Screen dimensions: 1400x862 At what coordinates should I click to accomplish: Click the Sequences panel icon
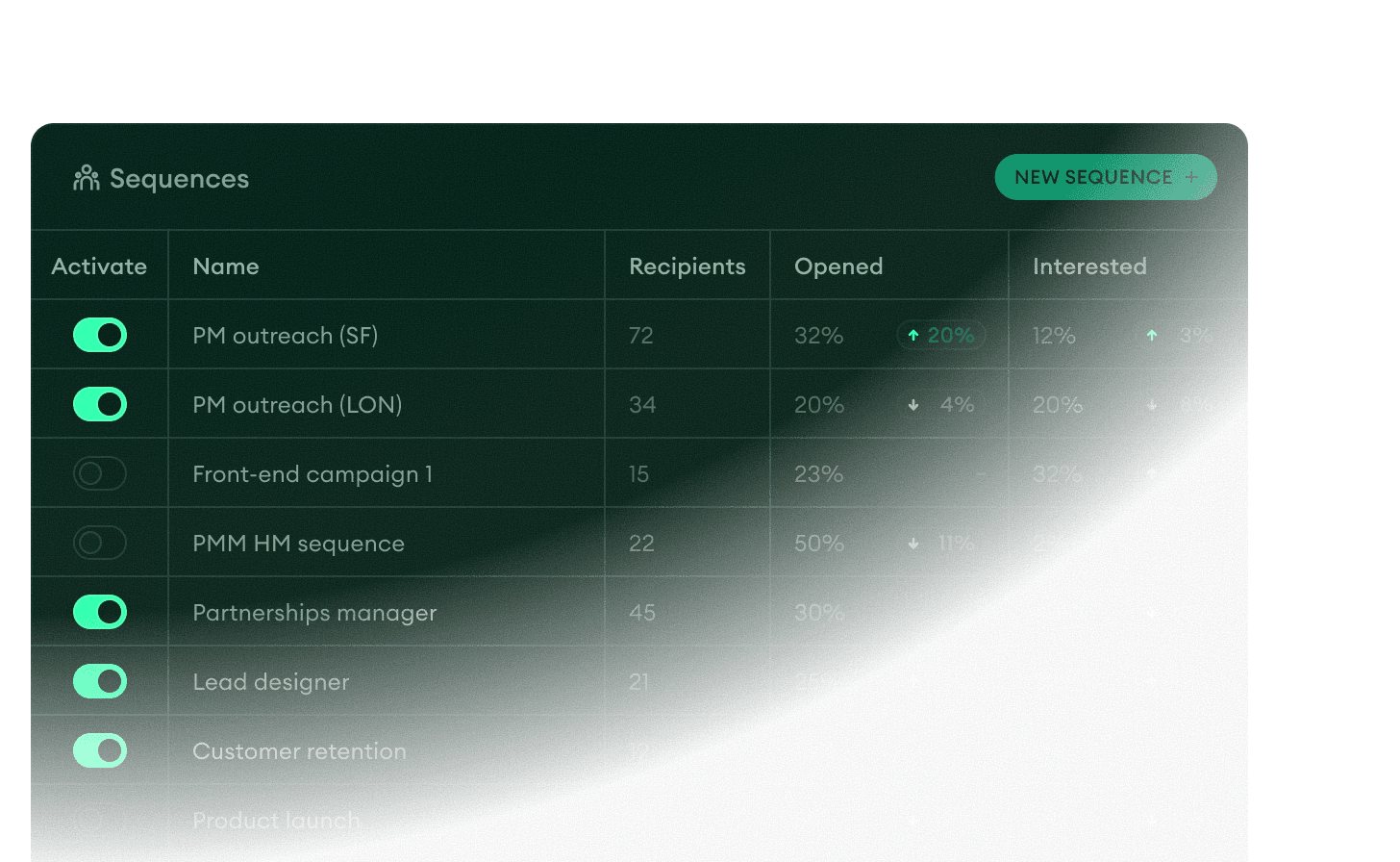point(86,177)
